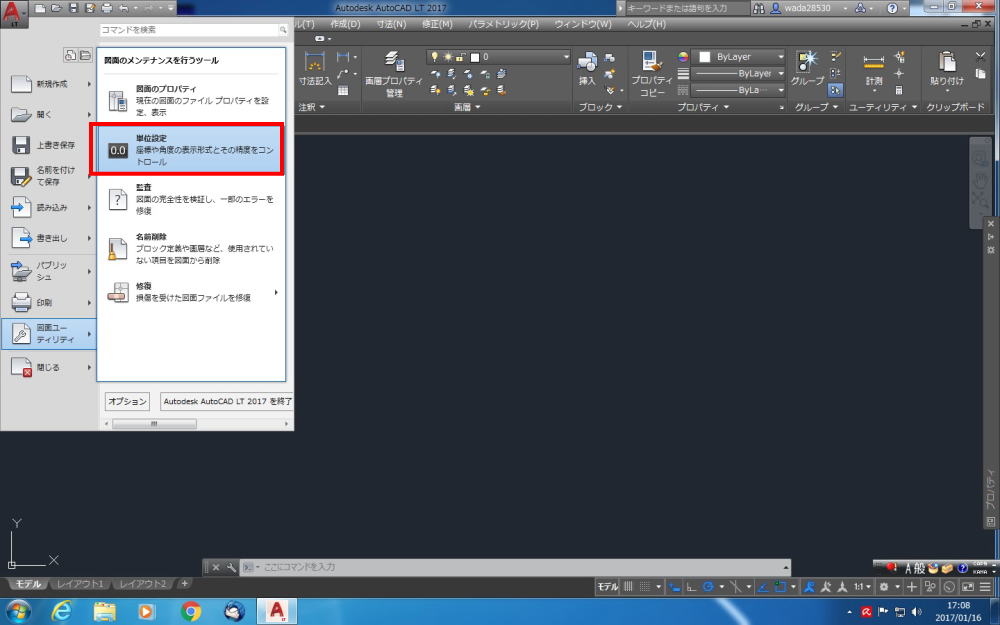Click the command line input field

click(515, 567)
